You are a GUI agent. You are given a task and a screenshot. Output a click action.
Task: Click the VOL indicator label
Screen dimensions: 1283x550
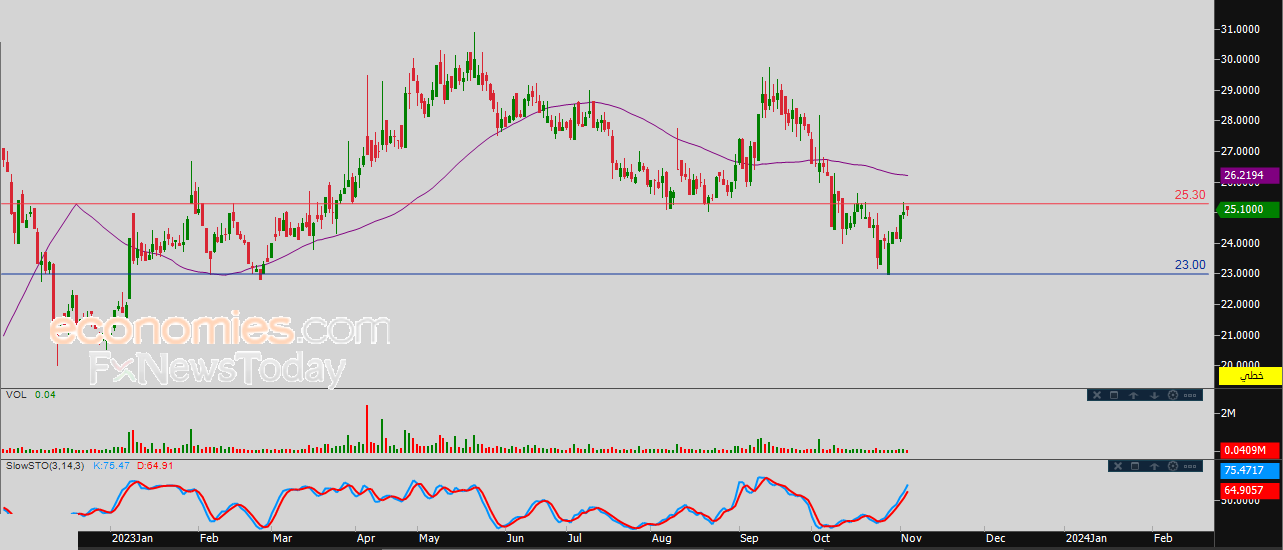point(16,395)
